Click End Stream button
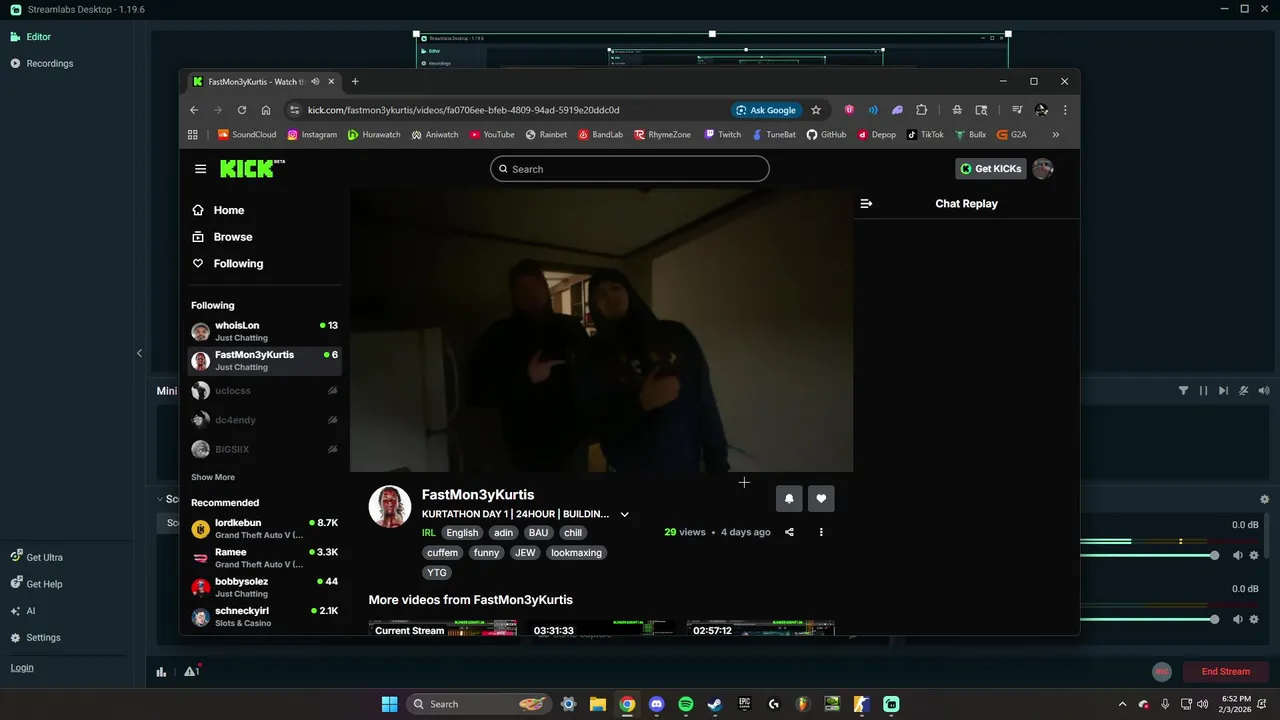Viewport: 1280px width, 720px height. [1226, 672]
